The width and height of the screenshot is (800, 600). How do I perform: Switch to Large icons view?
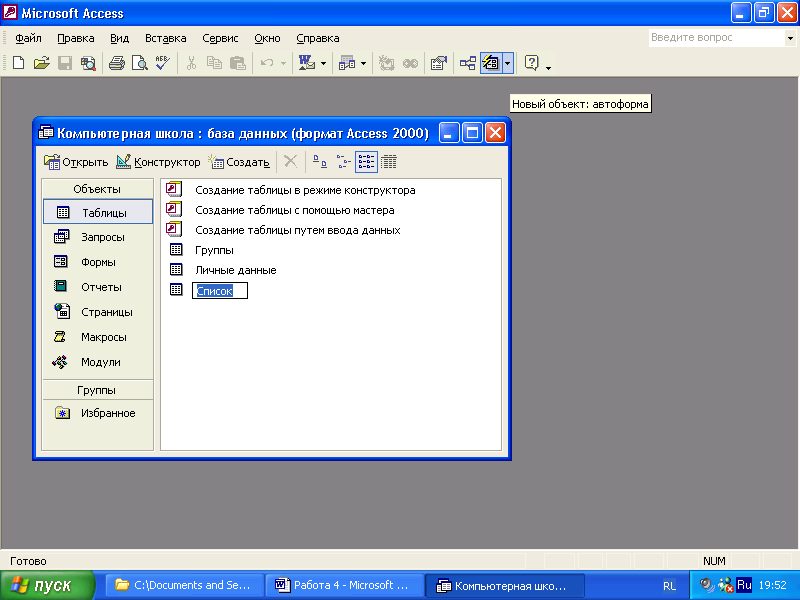click(x=319, y=162)
